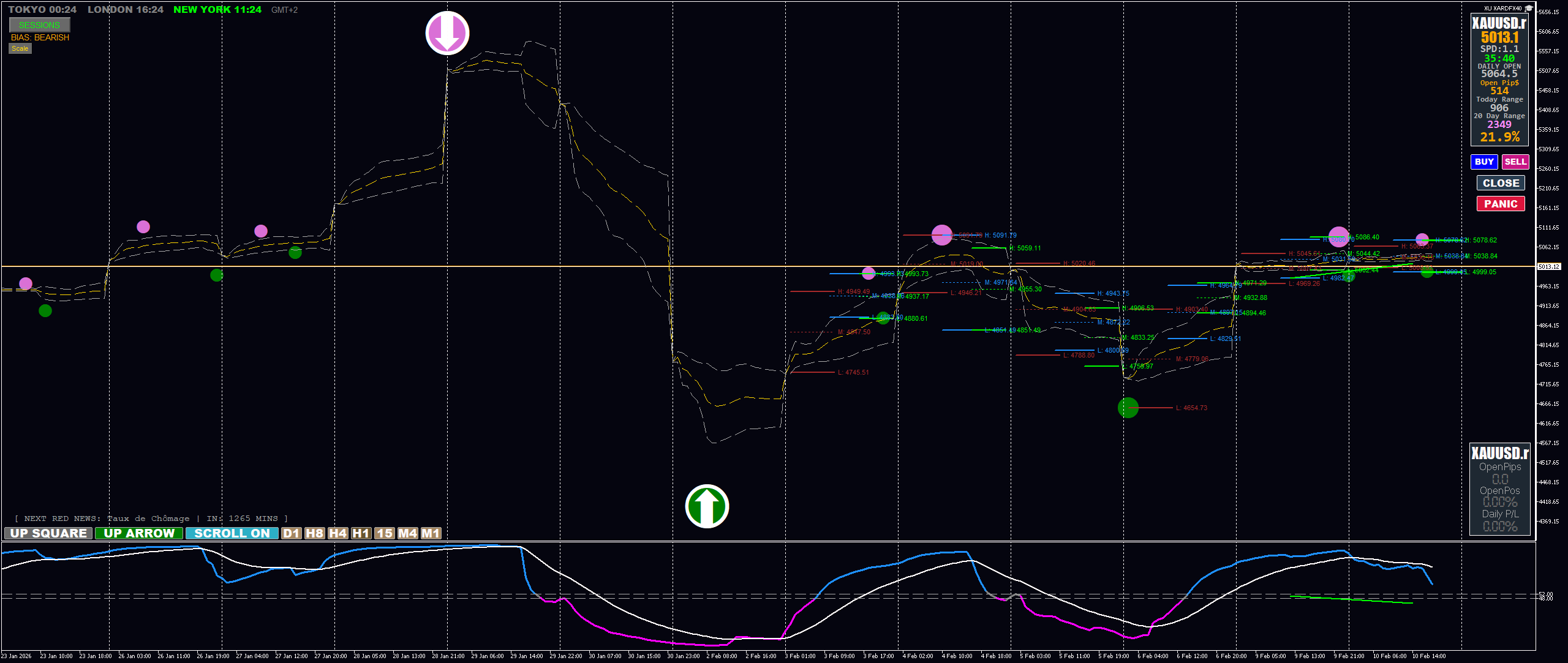This screenshot has height=663, width=1568.
Task: Click the large green dot at L: 4654.73
Action: (1128, 408)
